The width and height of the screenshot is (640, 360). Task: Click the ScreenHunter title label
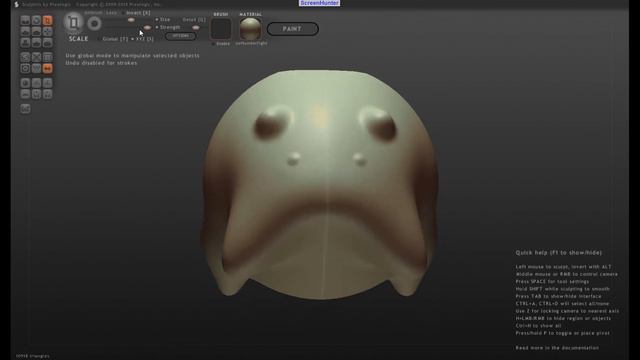(x=319, y=3)
